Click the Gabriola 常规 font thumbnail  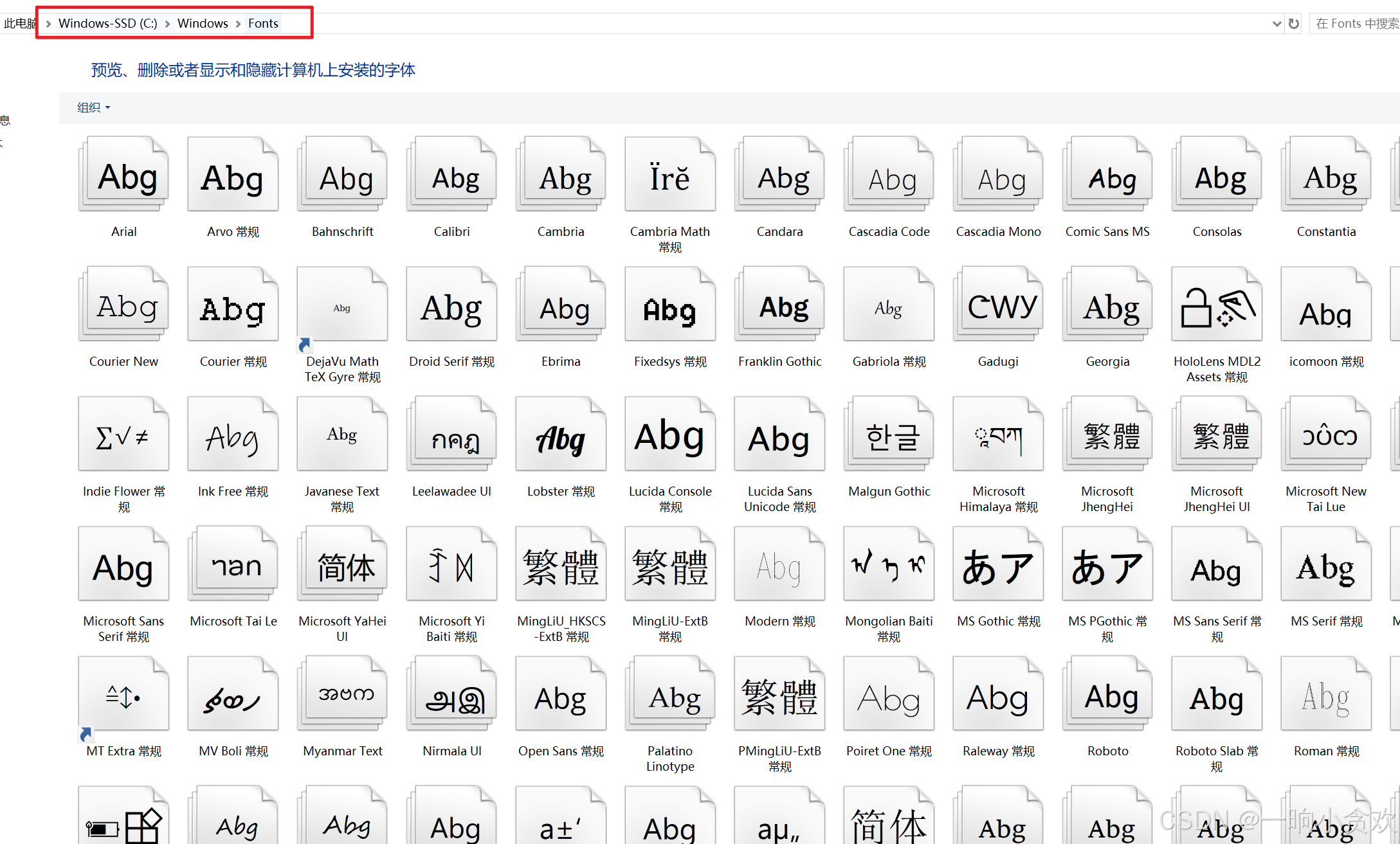pyautogui.click(x=889, y=303)
